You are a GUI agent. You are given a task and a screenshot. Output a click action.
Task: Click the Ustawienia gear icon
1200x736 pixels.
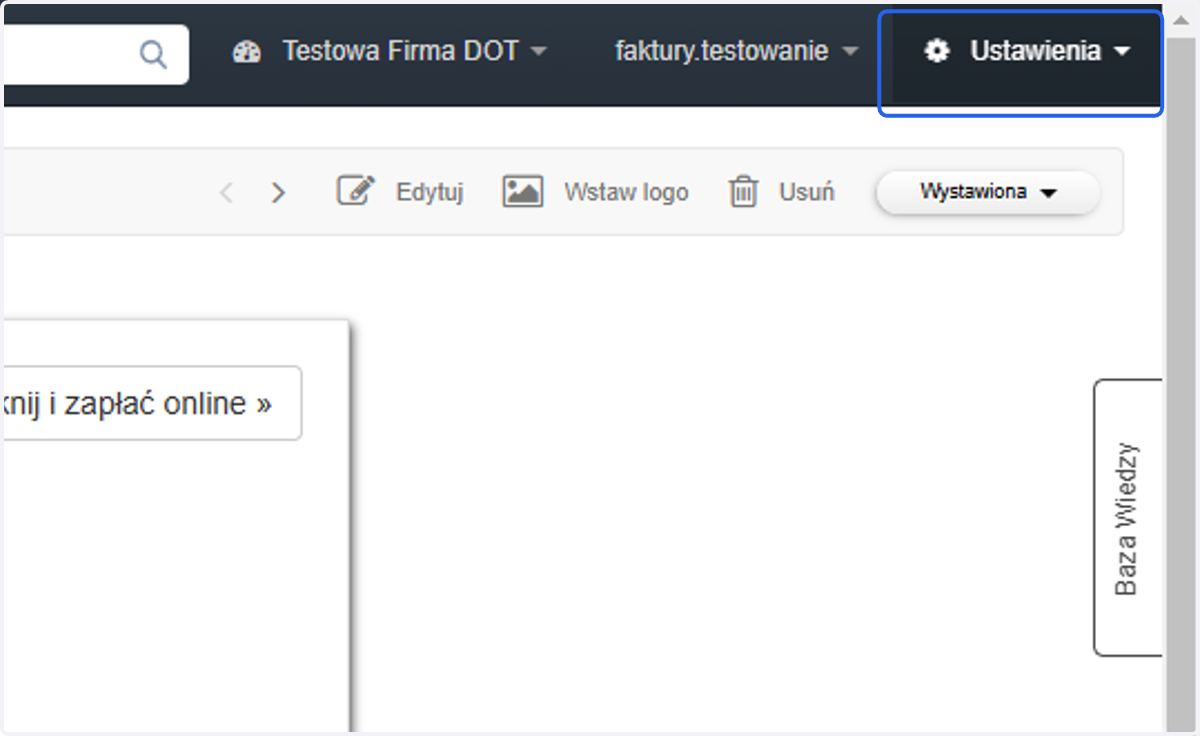coord(937,51)
